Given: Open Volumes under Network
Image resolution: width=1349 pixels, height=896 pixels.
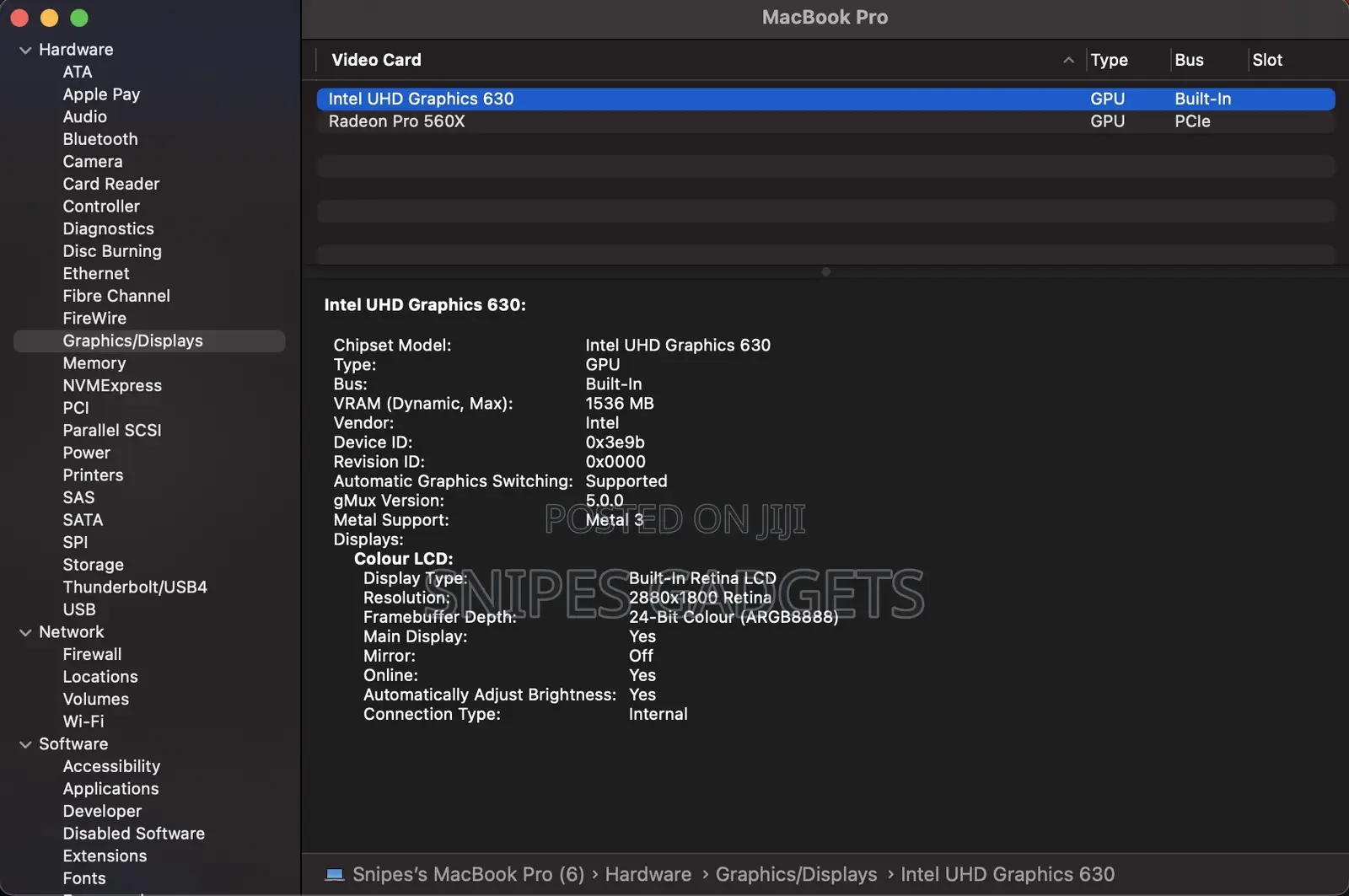Looking at the screenshot, I should (96, 700).
